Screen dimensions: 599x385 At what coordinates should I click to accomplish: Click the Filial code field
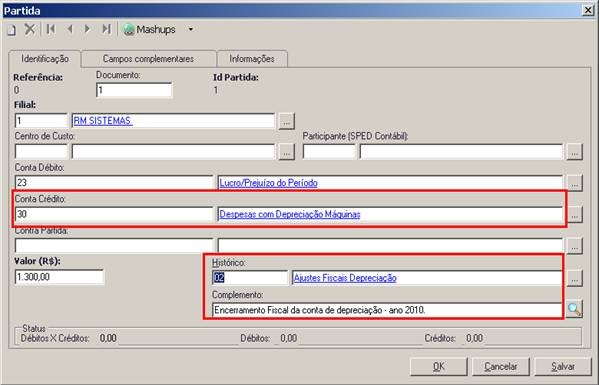[x=41, y=121]
